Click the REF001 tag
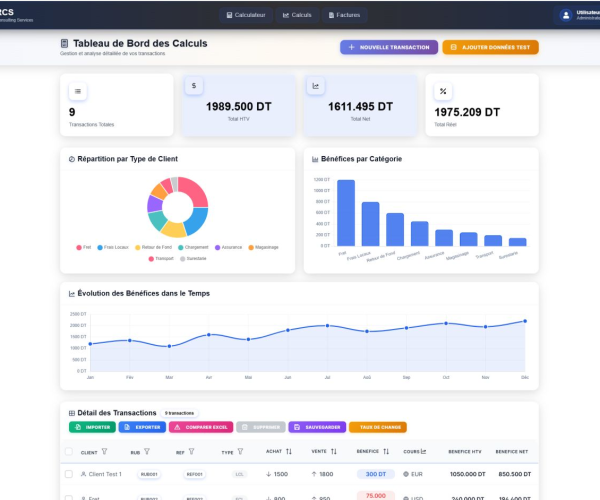This screenshot has height=500, width=600. tap(194, 474)
